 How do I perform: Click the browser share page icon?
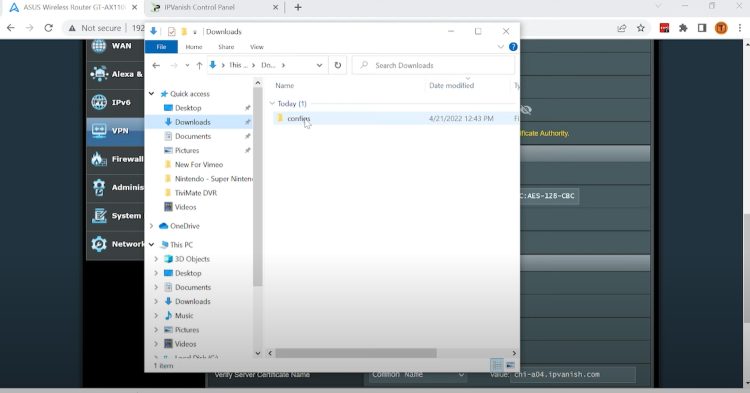[621, 28]
